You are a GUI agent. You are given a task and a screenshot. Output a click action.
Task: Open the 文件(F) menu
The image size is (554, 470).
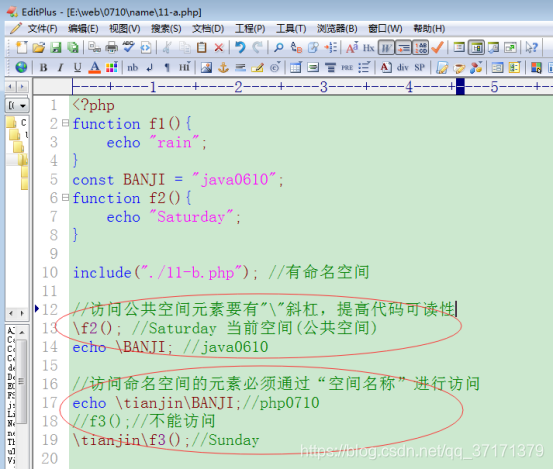pos(42,29)
